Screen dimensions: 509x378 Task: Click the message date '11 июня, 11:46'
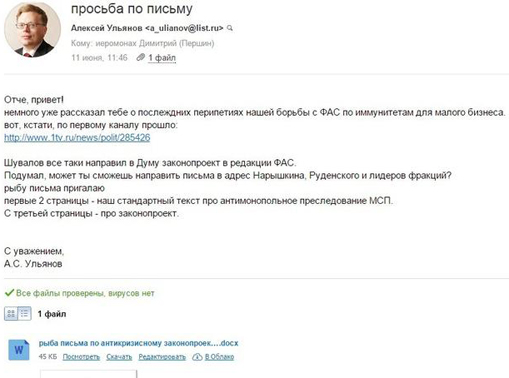coord(99,58)
